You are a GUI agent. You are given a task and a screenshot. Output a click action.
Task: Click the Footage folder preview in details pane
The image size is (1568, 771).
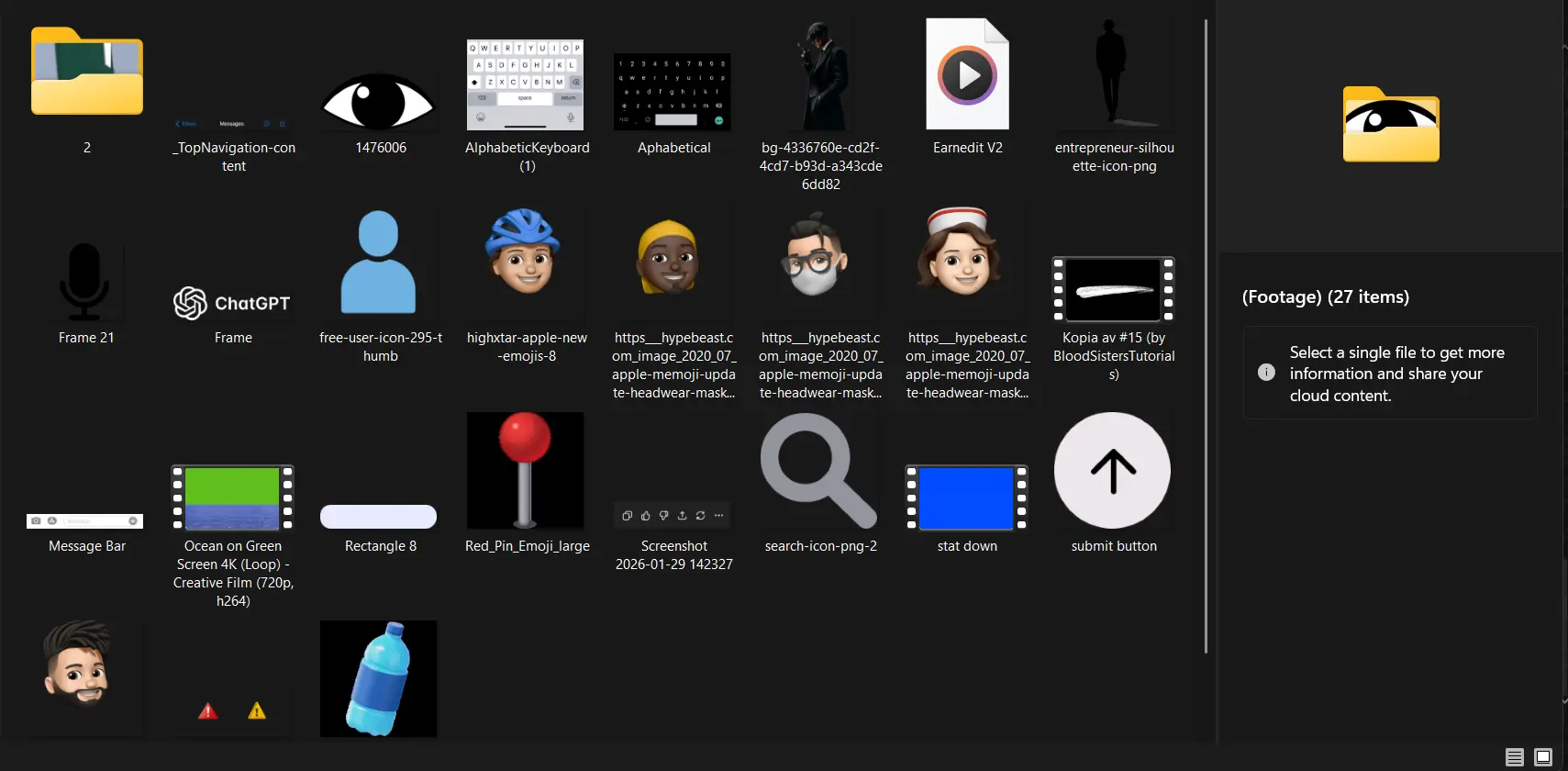[1391, 125]
